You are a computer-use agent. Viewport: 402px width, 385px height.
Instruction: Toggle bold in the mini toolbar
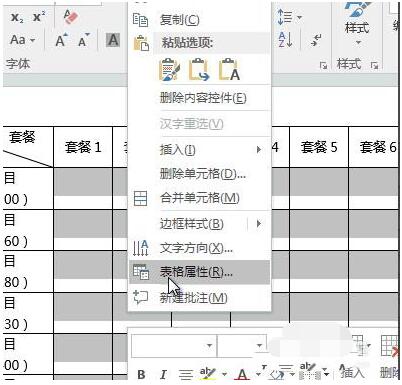coord(141,374)
